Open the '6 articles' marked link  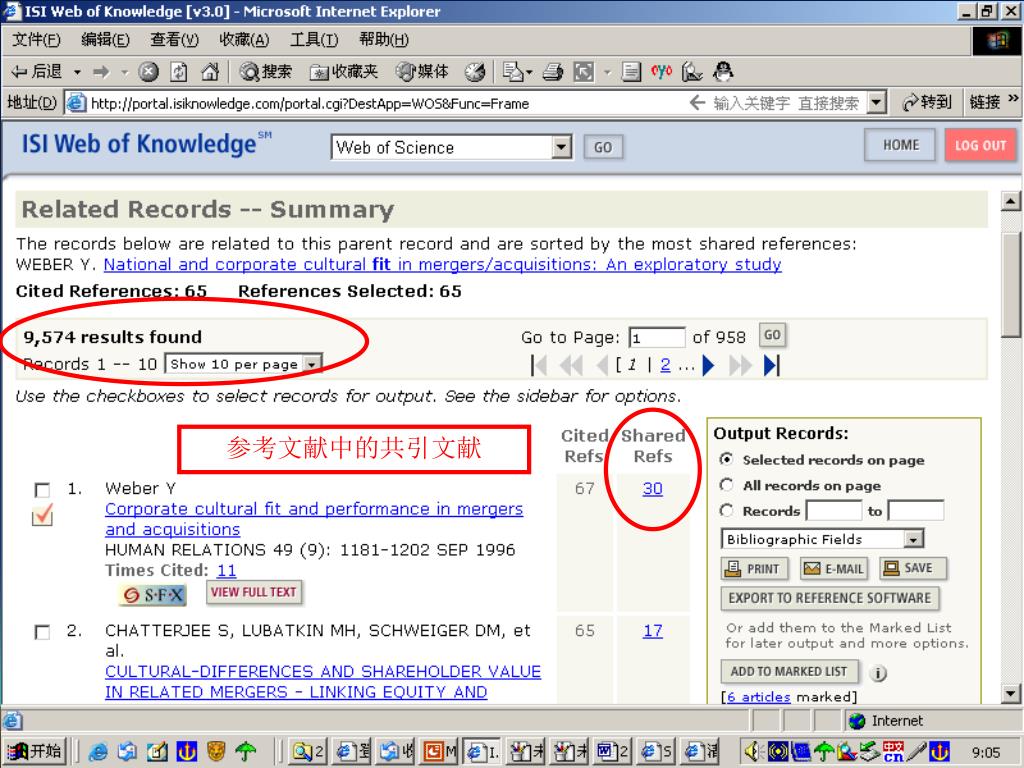759,697
